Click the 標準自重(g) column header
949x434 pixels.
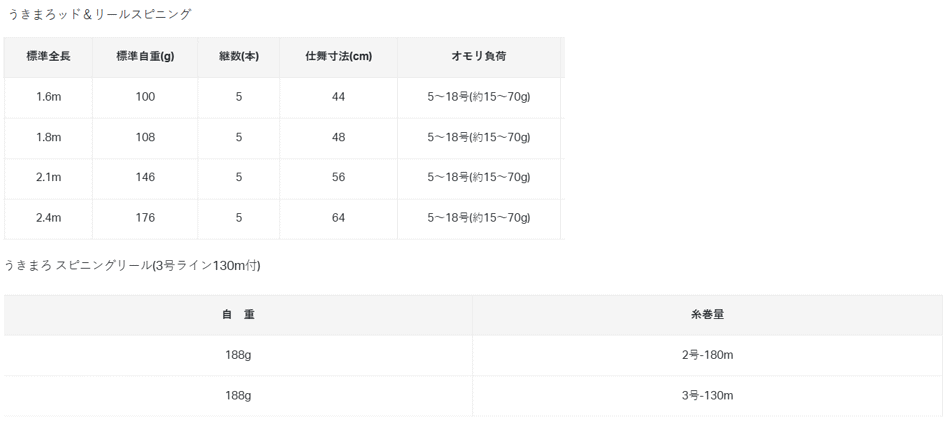click(x=145, y=56)
